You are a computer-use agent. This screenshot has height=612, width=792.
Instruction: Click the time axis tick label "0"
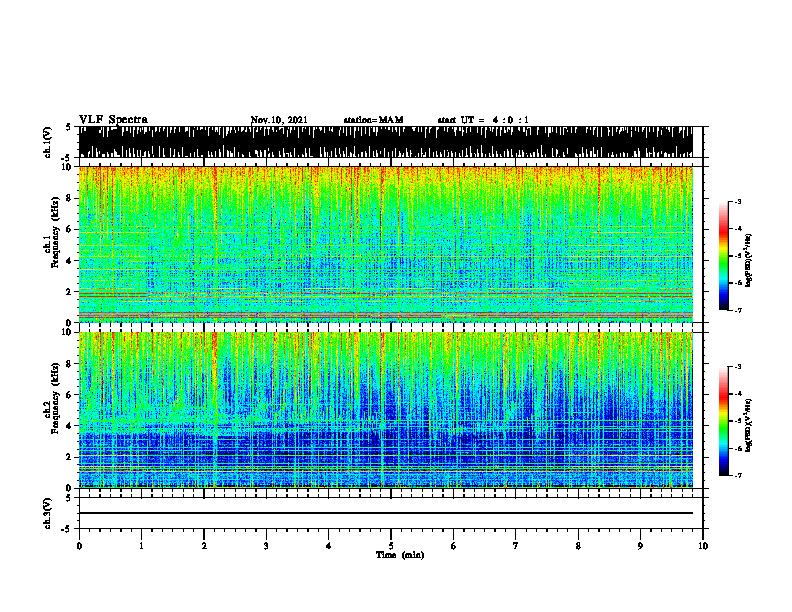point(79,546)
